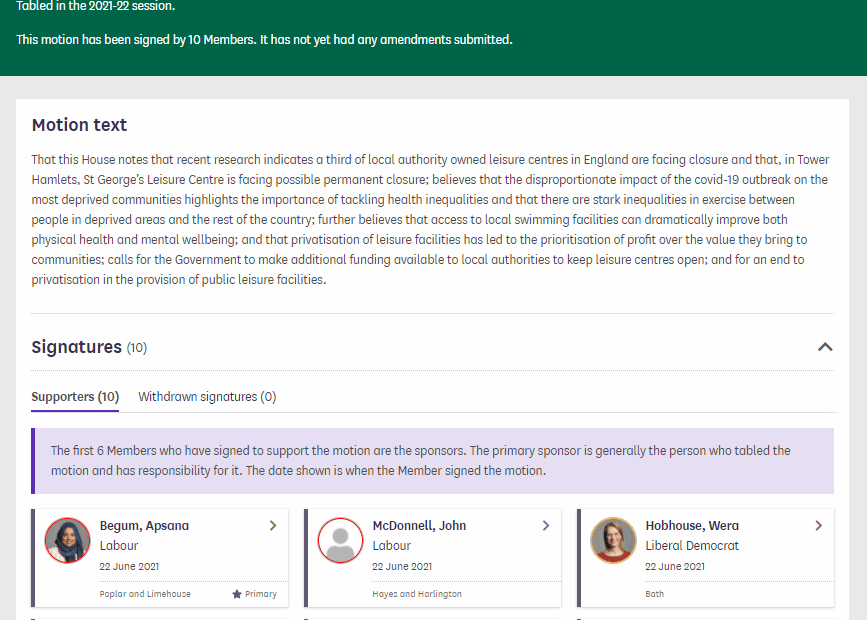867x620 pixels.
Task: Click the Signatures heading
Action: pyautogui.click(x=77, y=347)
